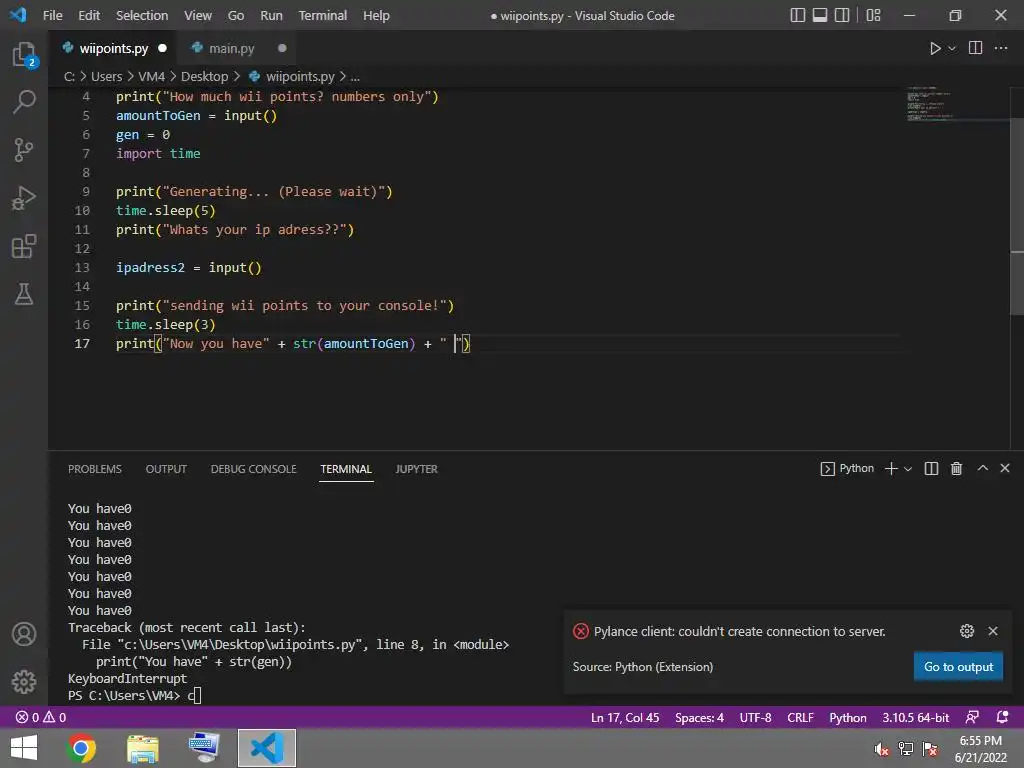Open the File menu
This screenshot has height=768, width=1024.
[52, 15]
